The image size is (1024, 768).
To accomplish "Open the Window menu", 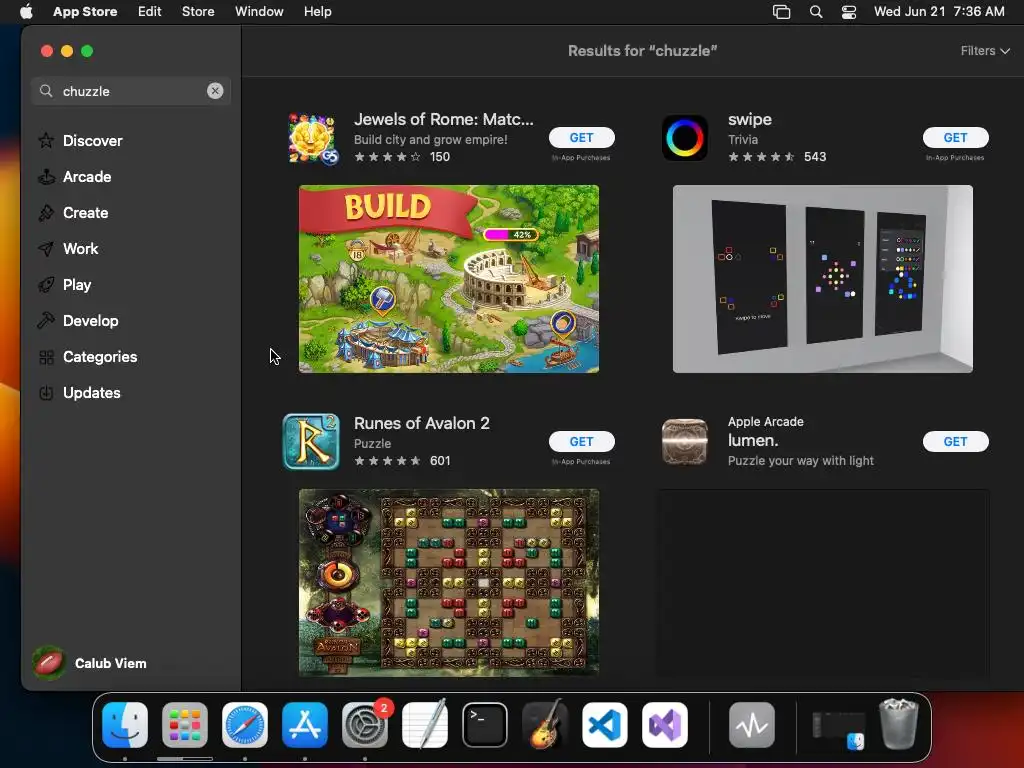I will pos(259,12).
